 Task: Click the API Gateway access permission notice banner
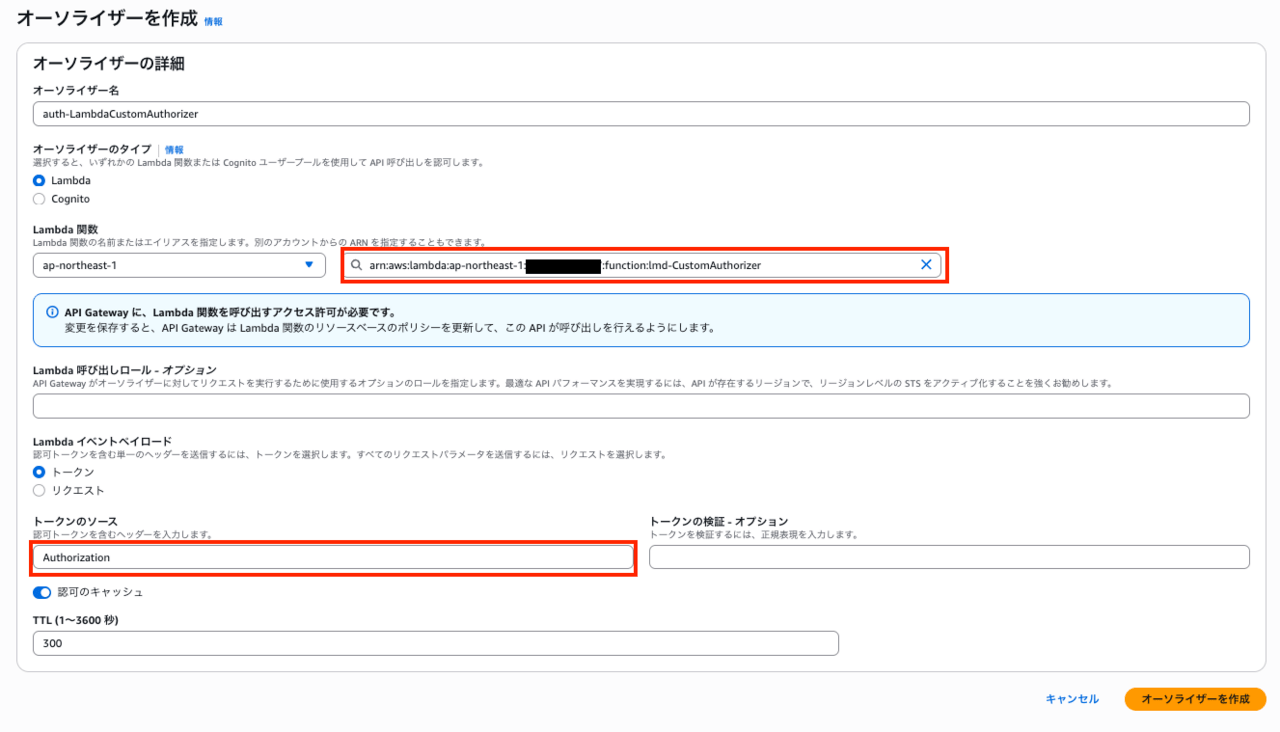point(640,320)
